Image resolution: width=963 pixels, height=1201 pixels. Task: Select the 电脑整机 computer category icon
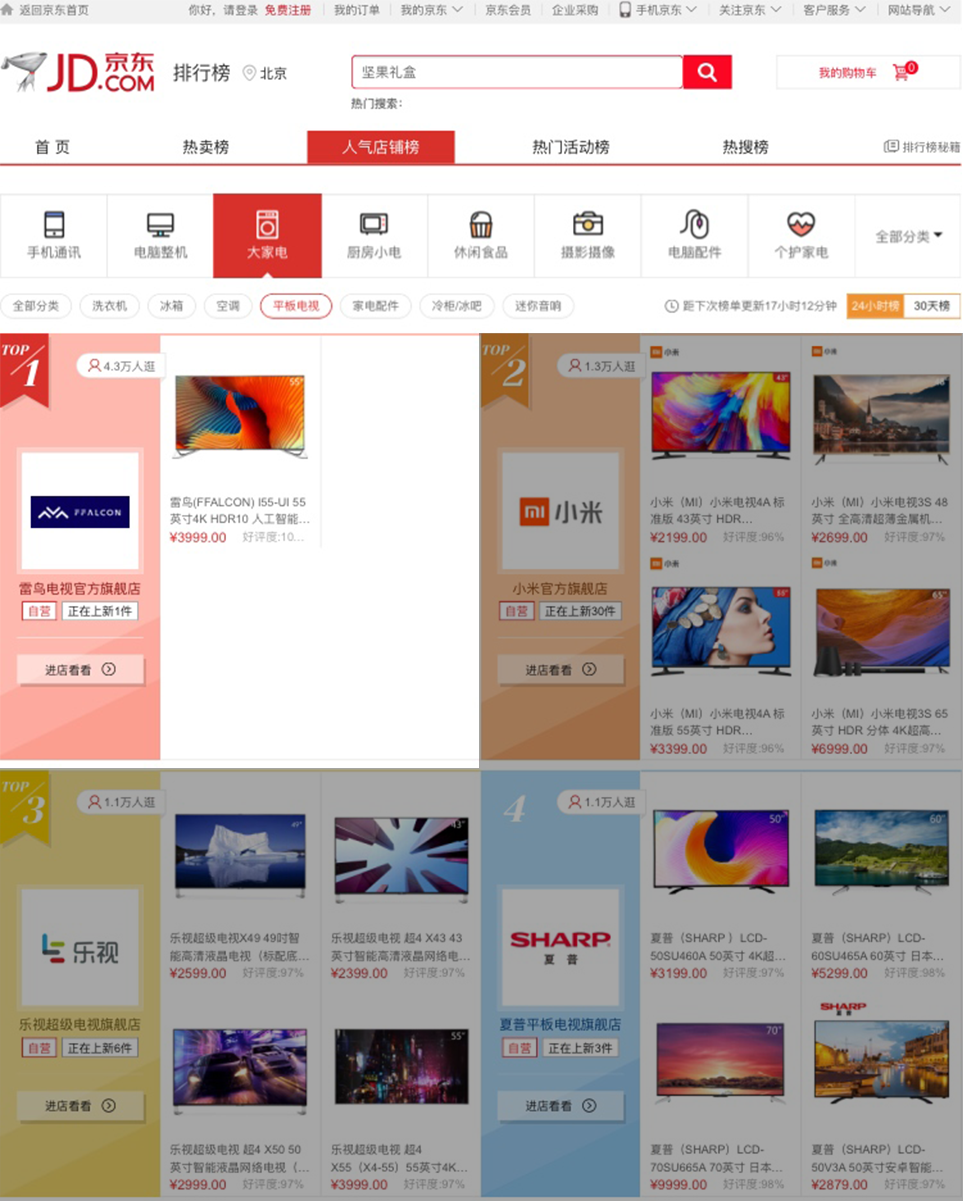click(x=160, y=224)
